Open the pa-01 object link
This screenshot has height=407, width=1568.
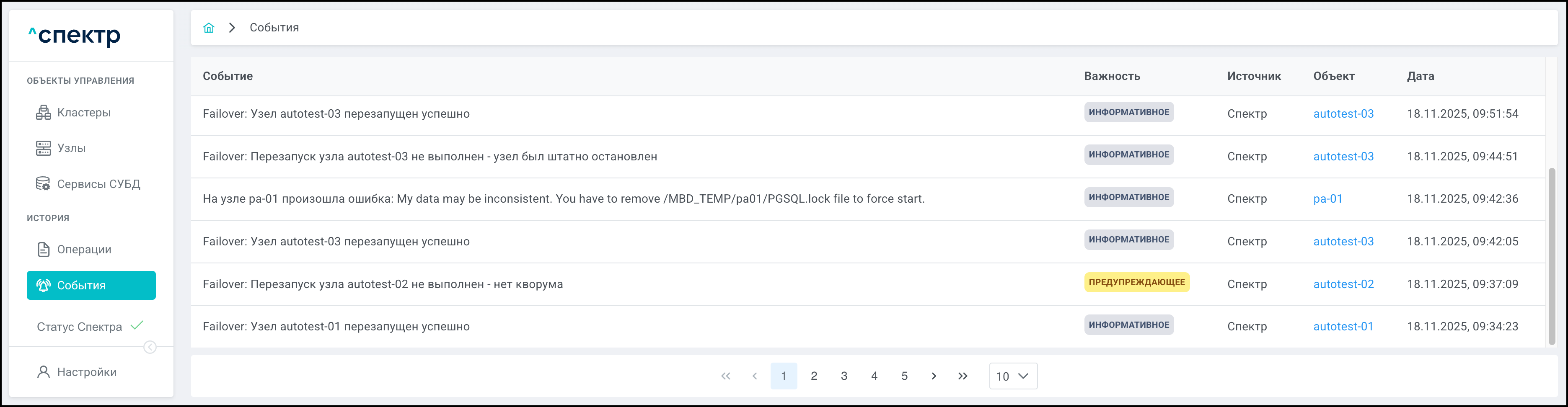pos(1327,199)
